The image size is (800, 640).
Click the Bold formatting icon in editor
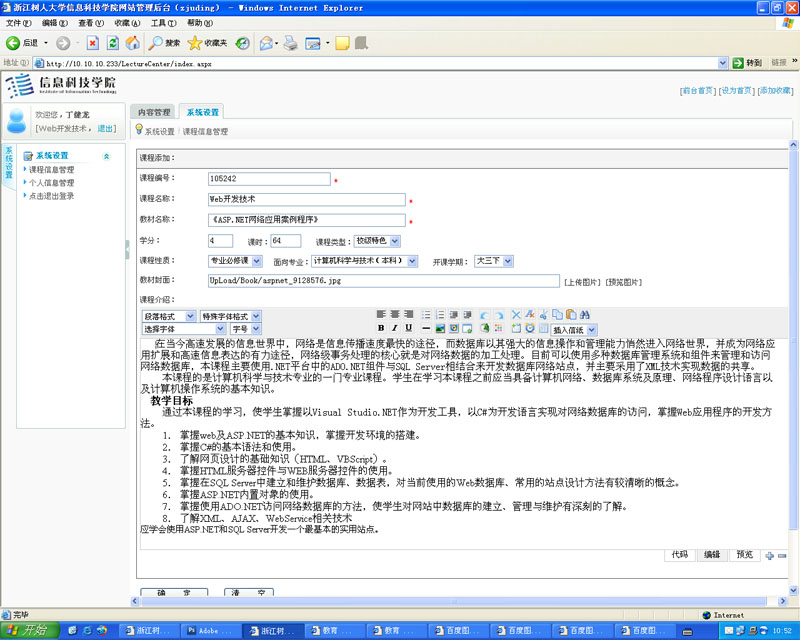tap(381, 328)
